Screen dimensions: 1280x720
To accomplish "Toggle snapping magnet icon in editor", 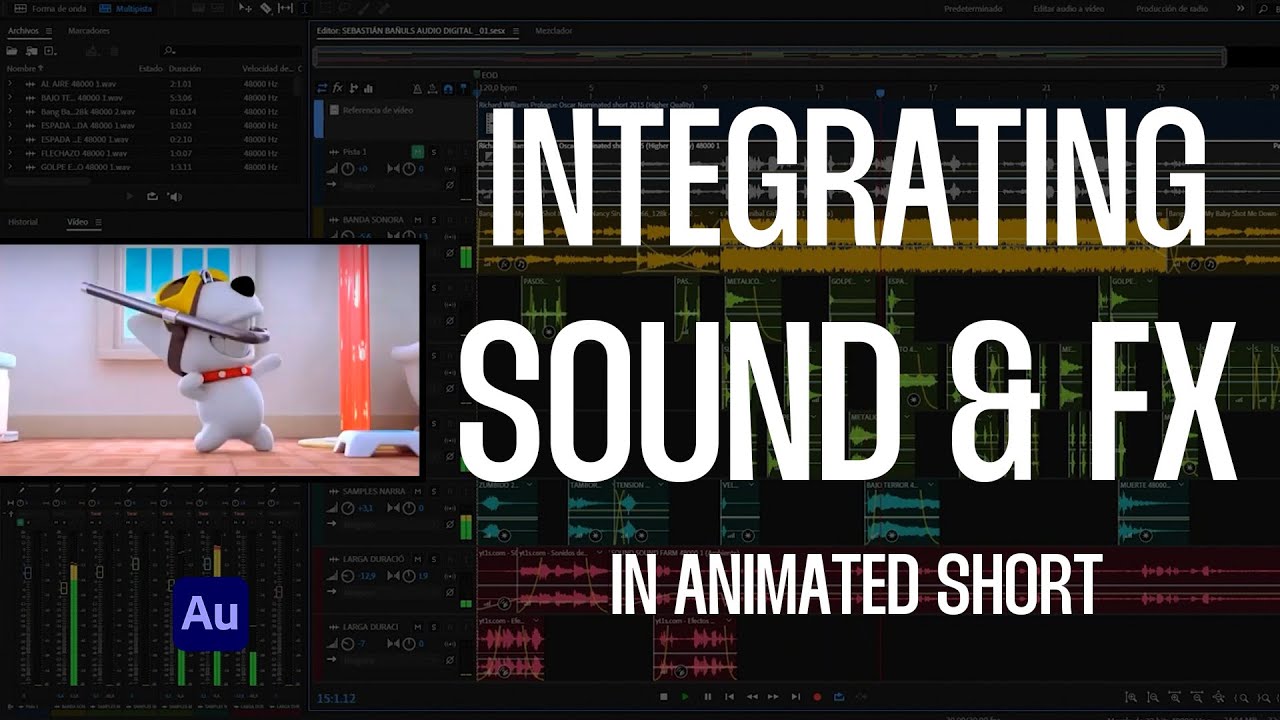I will tap(447, 88).
